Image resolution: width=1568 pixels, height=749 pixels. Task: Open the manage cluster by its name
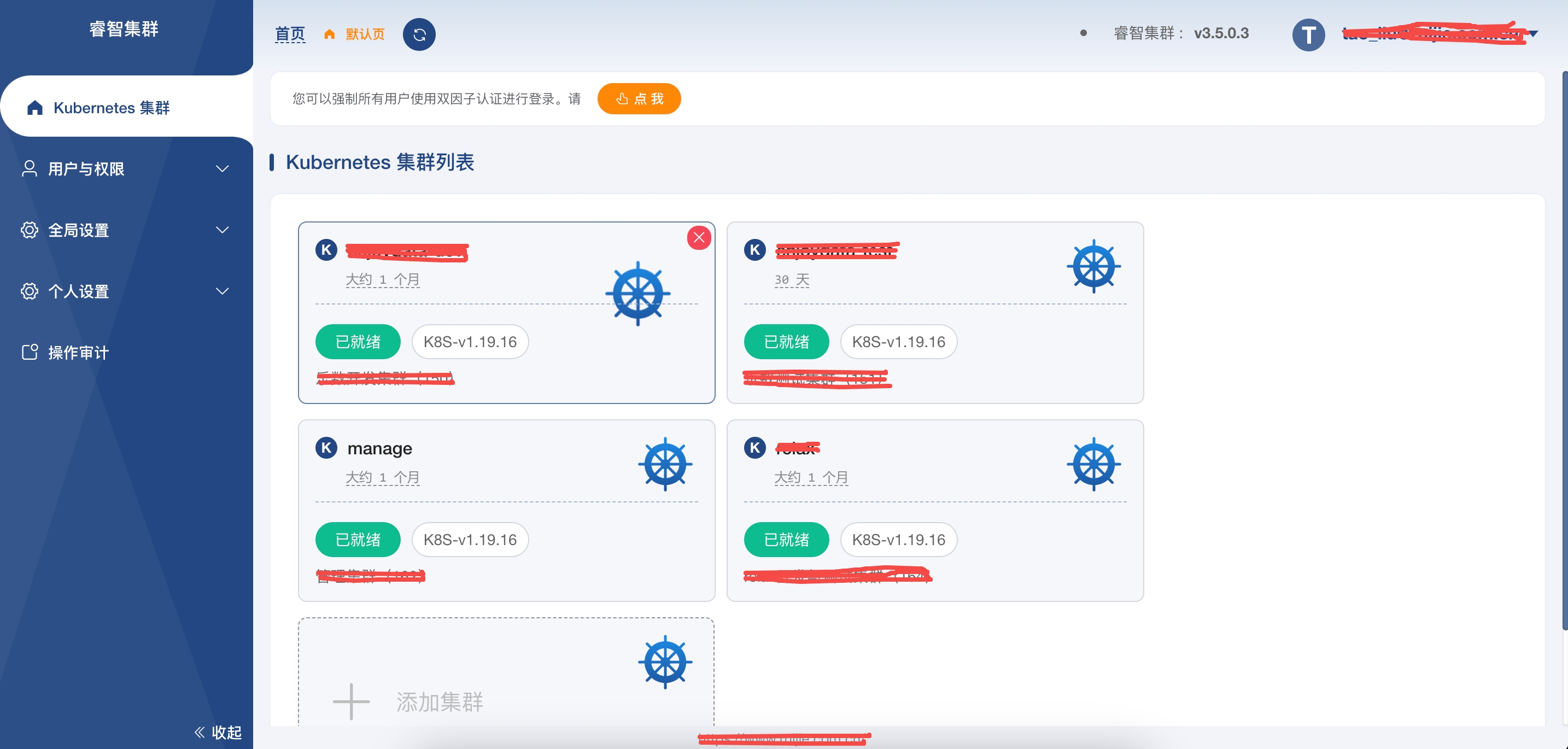coord(380,448)
